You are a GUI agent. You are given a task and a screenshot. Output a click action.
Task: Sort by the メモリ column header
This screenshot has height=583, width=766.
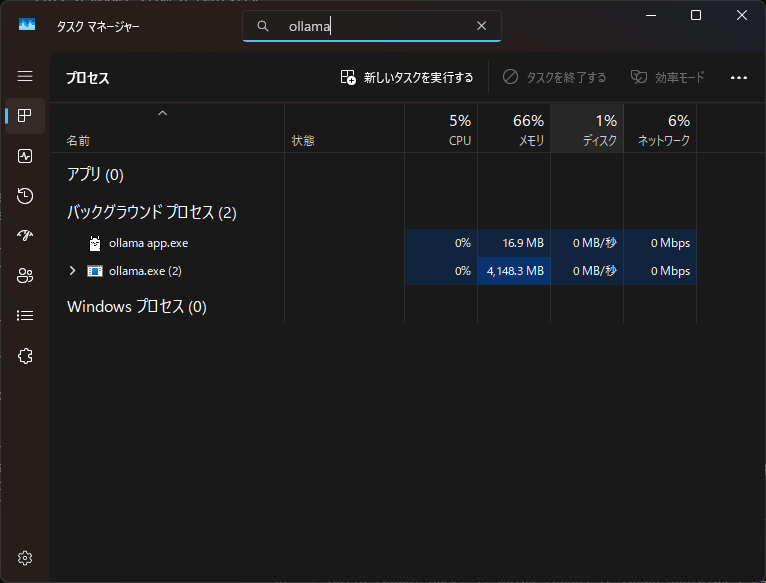tap(514, 129)
